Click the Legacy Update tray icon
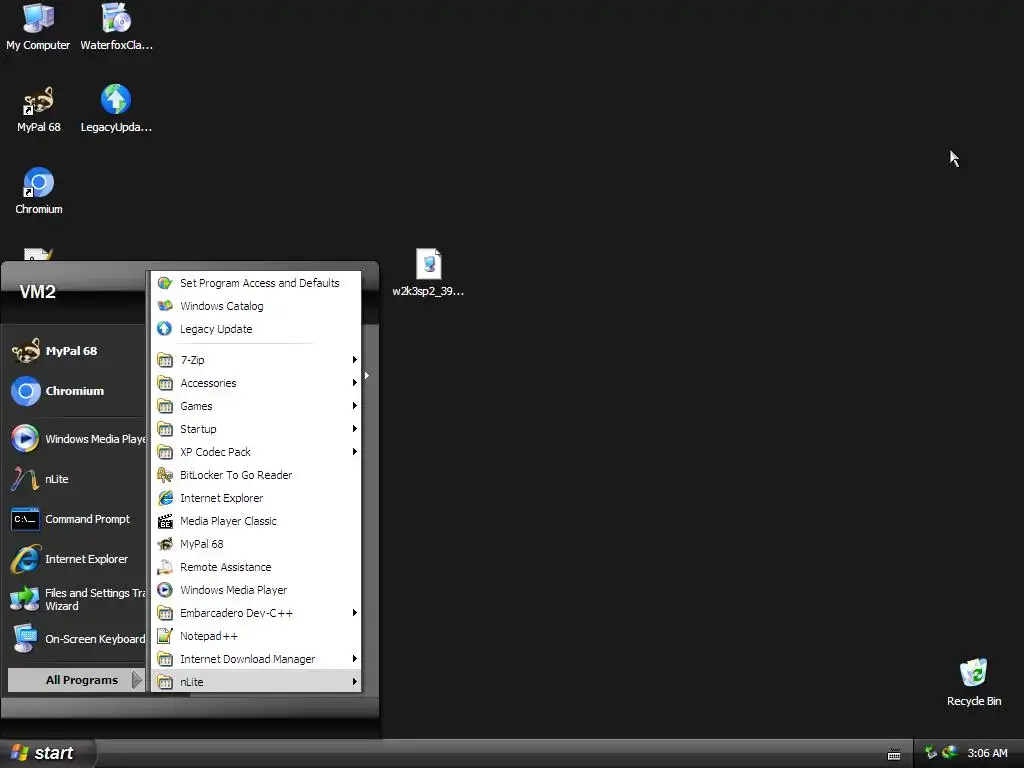The image size is (1024, 768). click(x=950, y=753)
